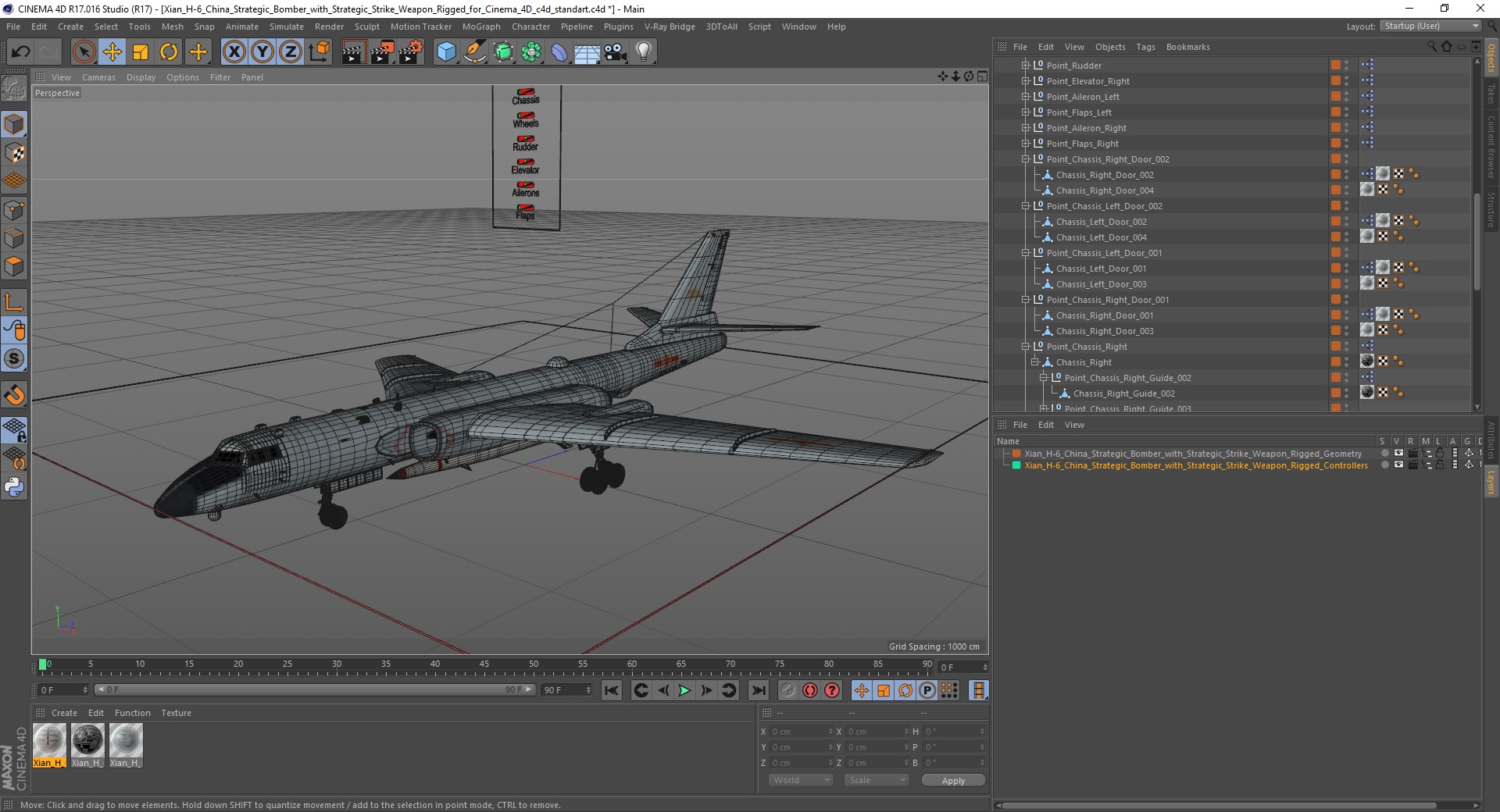Click the Apply button
Screen dimensions: 1500x812
(953, 781)
